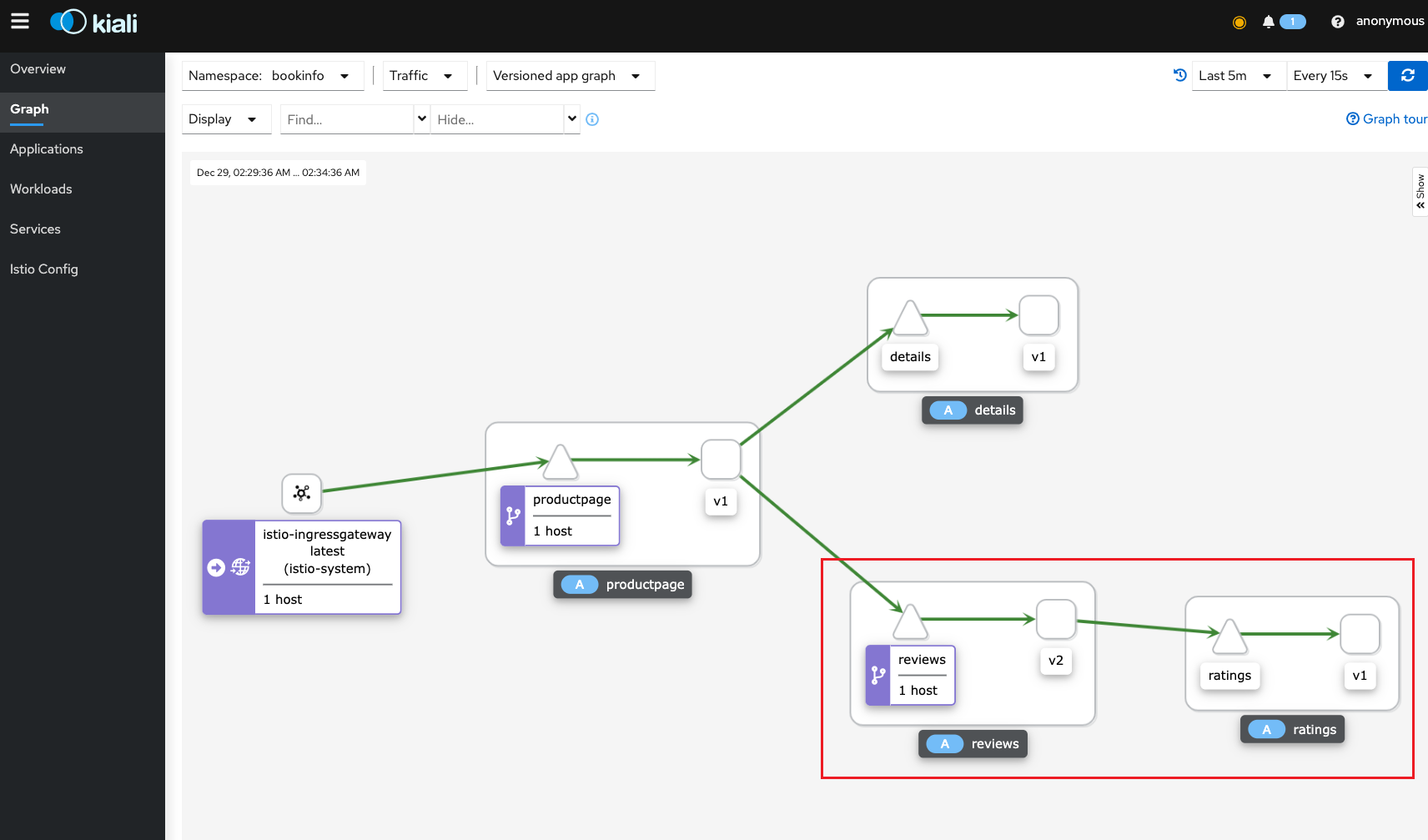Click the replay history clock icon
This screenshot has height=840, width=1428.
[1179, 75]
